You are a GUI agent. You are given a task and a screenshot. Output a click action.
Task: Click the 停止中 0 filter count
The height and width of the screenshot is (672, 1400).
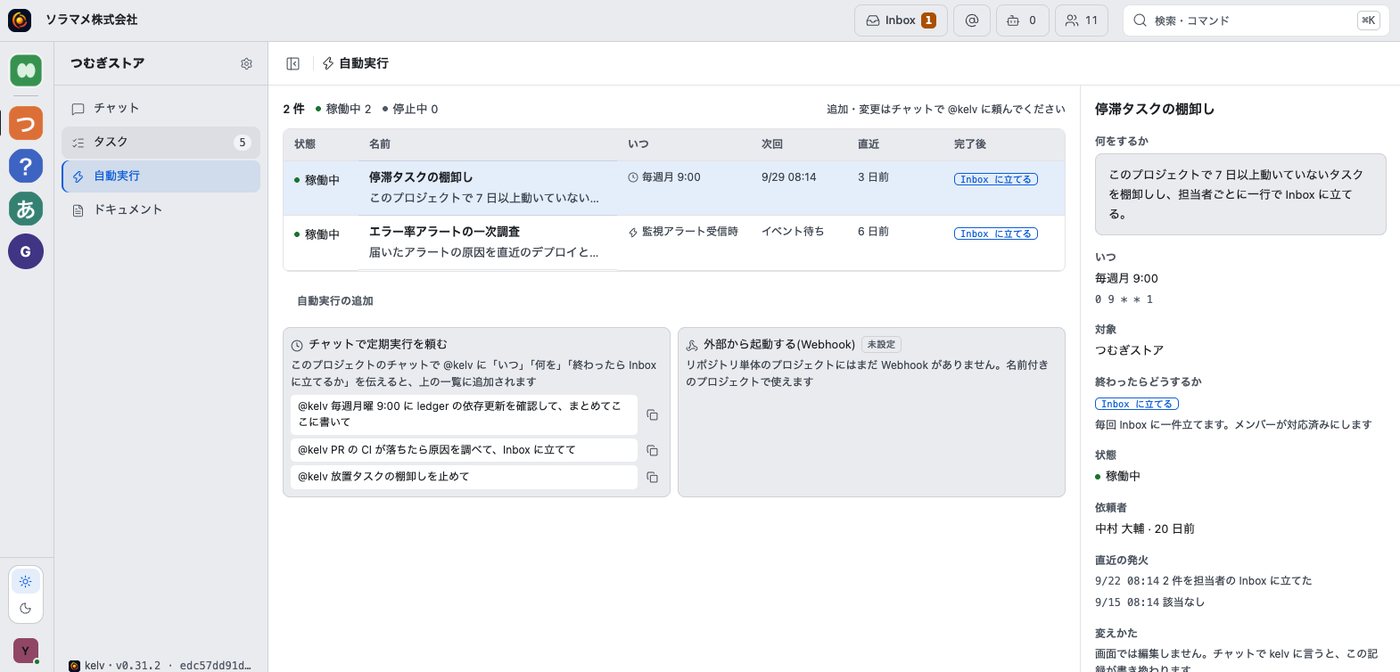[410, 109]
